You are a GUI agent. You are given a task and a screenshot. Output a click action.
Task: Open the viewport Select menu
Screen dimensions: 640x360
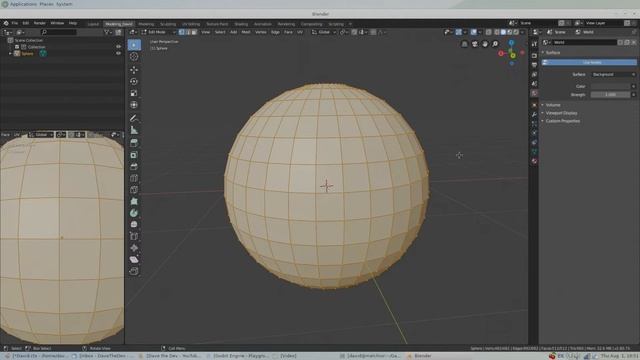[220, 32]
